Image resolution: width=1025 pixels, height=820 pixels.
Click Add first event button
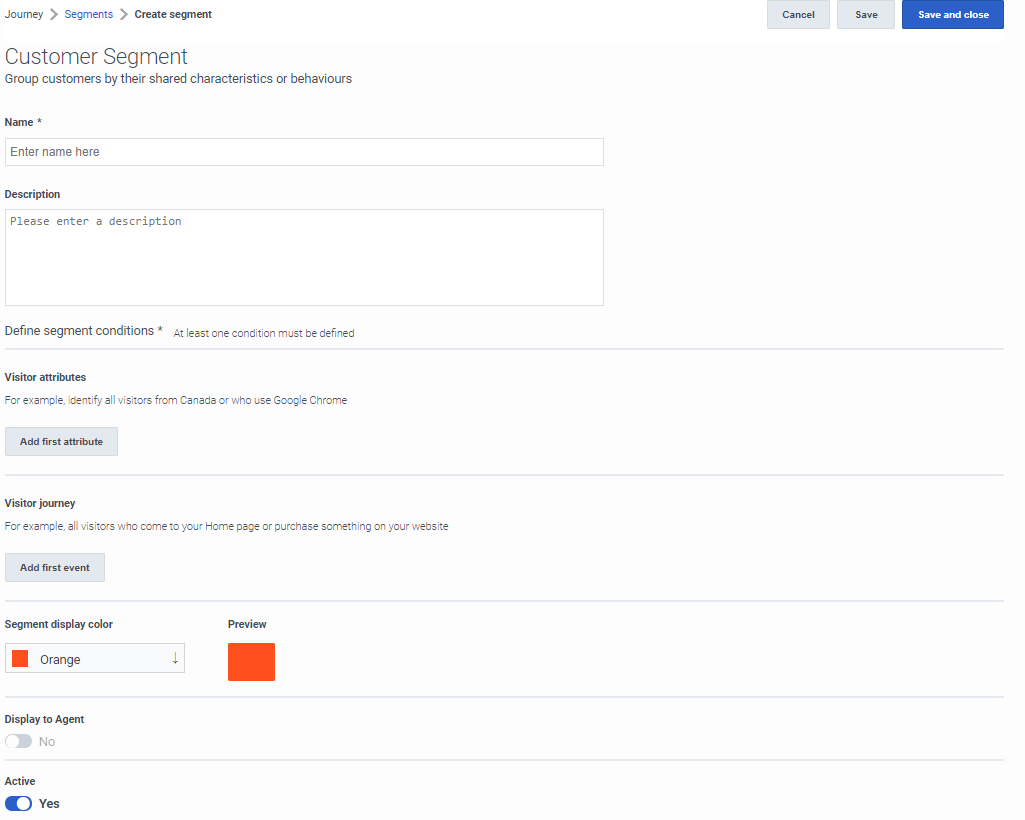tap(55, 568)
